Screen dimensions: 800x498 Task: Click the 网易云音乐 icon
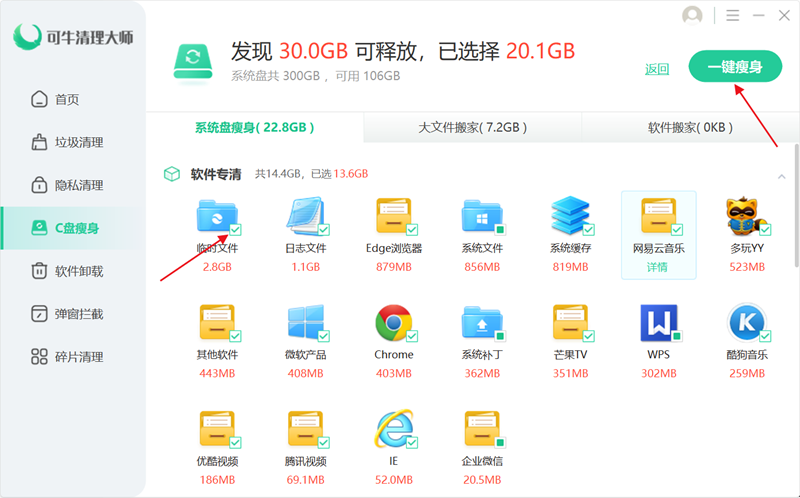[x=658, y=216]
